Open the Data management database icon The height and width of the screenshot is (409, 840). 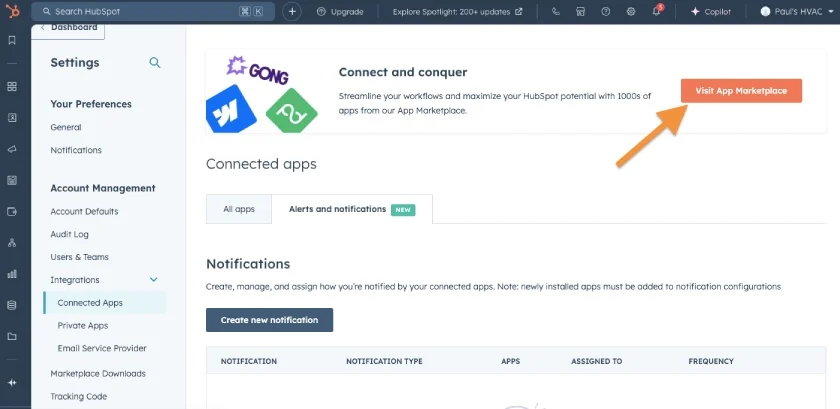coord(12,305)
